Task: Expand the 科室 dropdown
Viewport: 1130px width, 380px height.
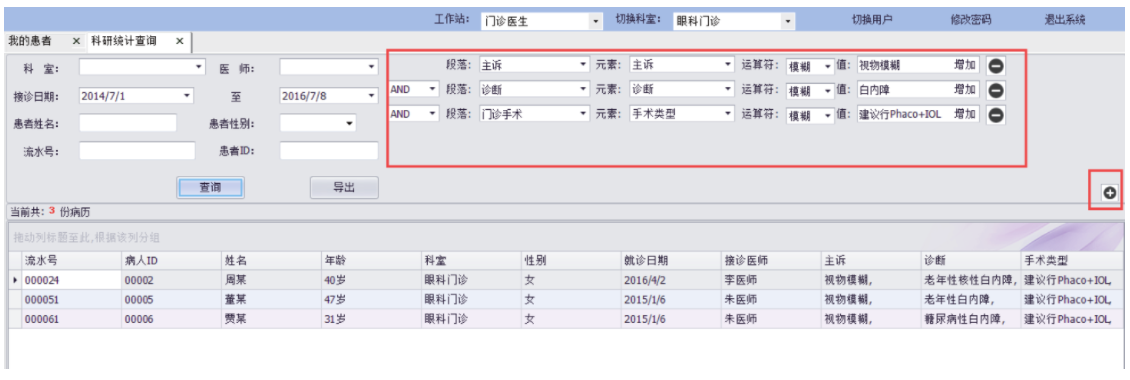Action: (142, 68)
